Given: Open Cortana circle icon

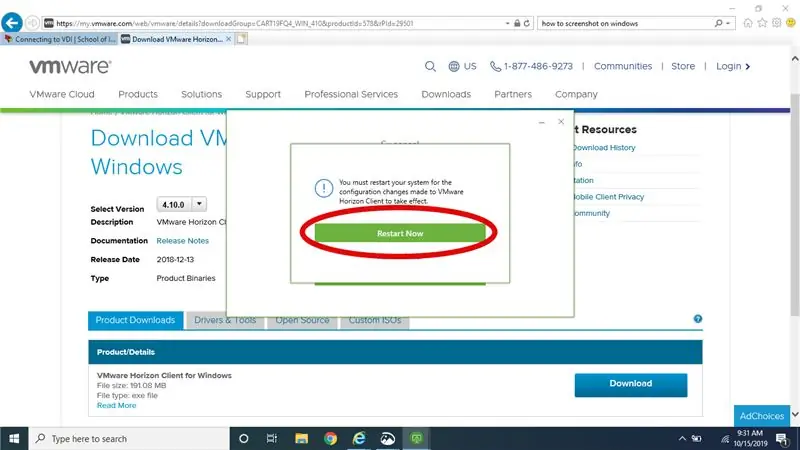Looking at the screenshot, I should 243,439.
